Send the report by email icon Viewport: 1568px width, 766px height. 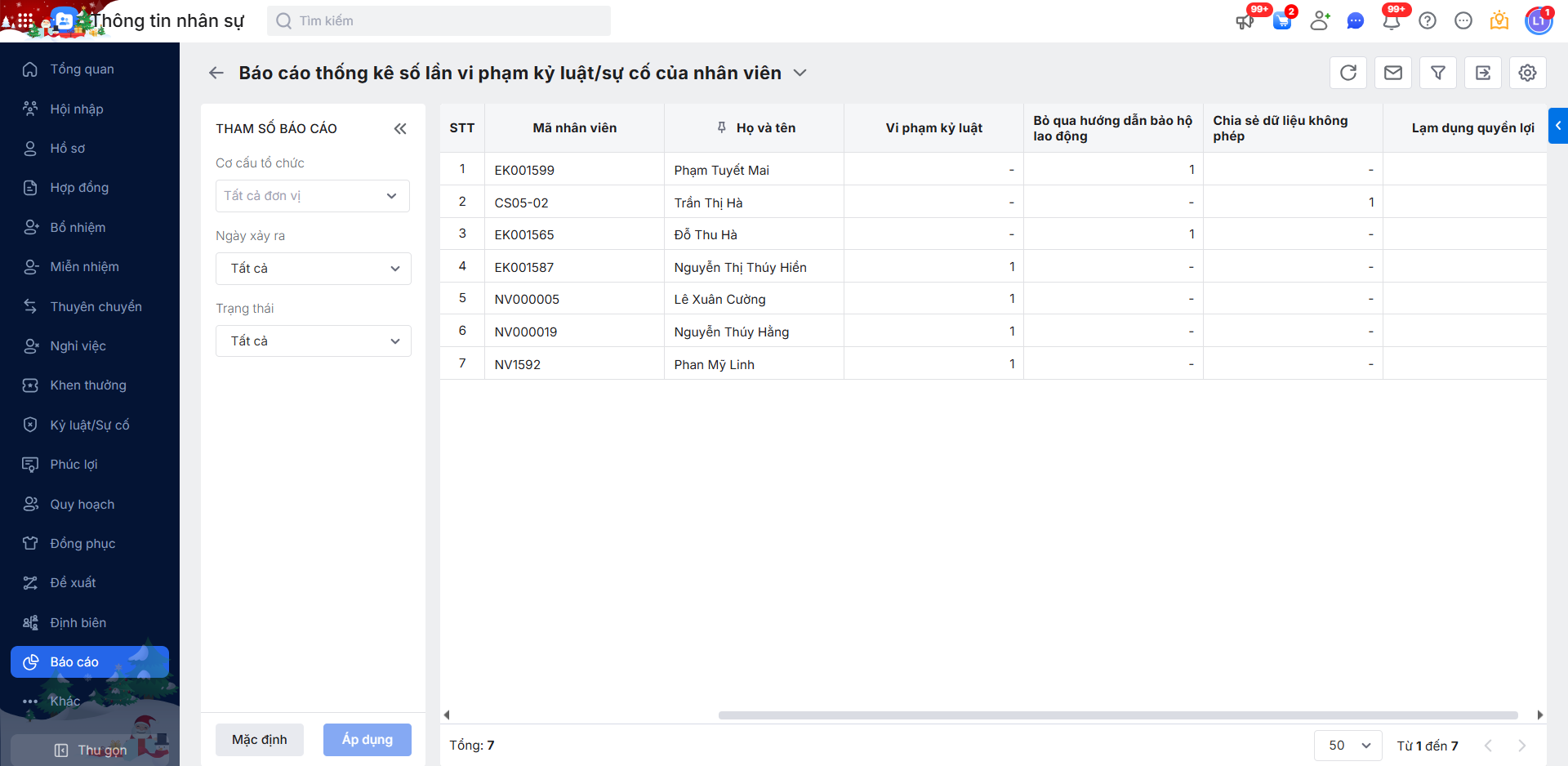point(1393,73)
